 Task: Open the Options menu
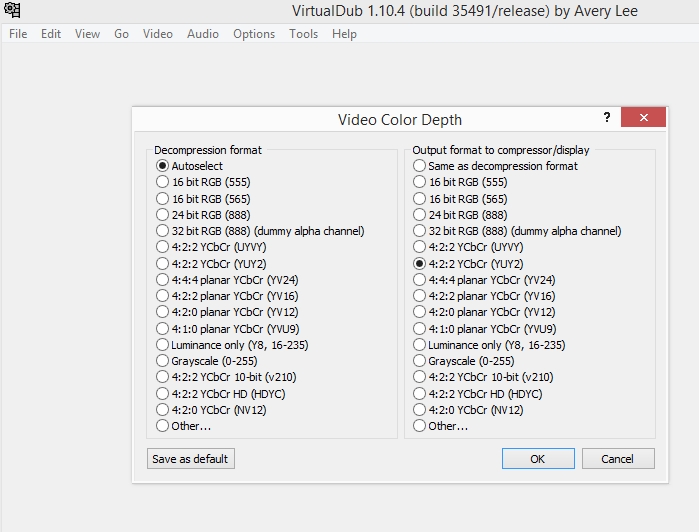[254, 34]
